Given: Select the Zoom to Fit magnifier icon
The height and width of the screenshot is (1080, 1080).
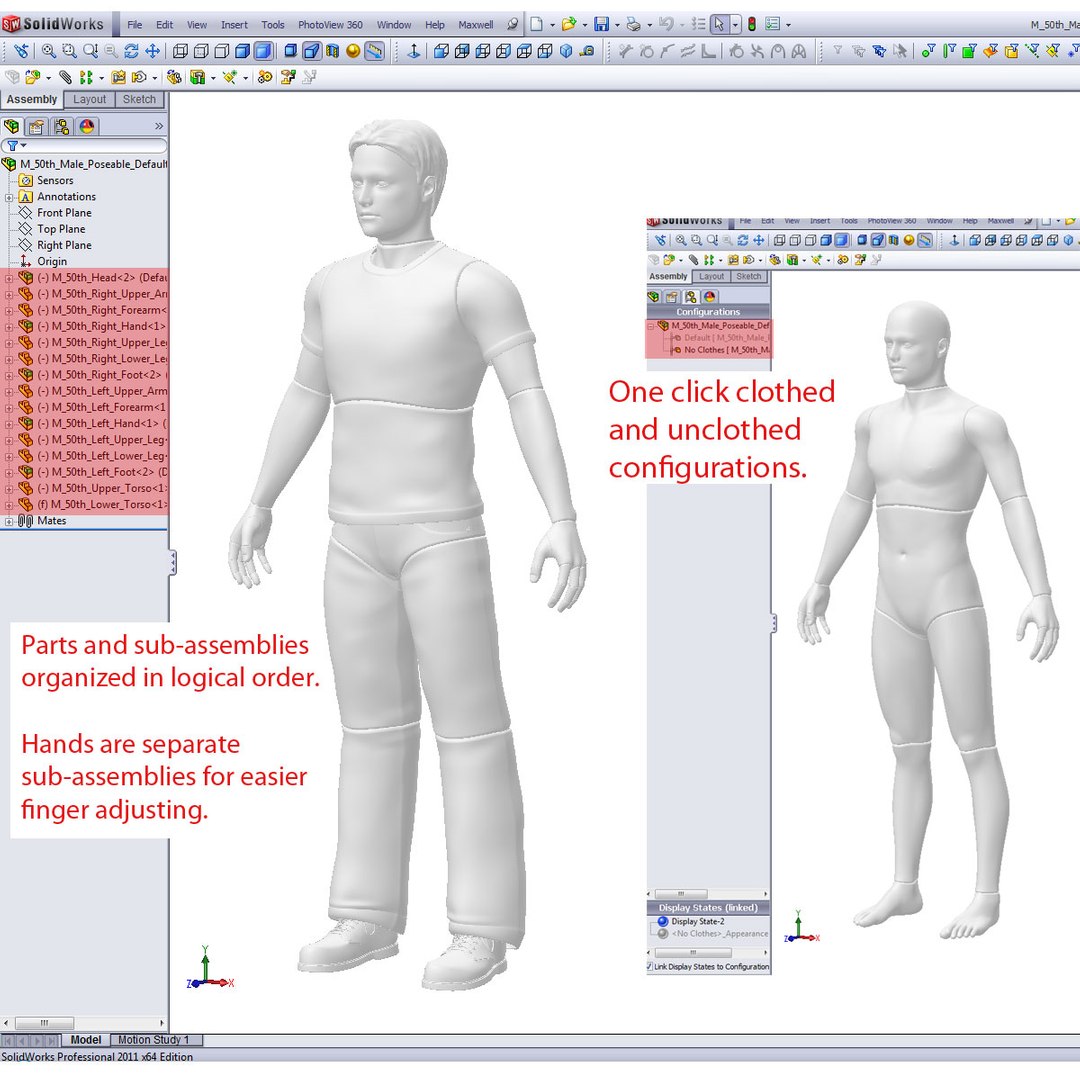Looking at the screenshot, I should 48,51.
